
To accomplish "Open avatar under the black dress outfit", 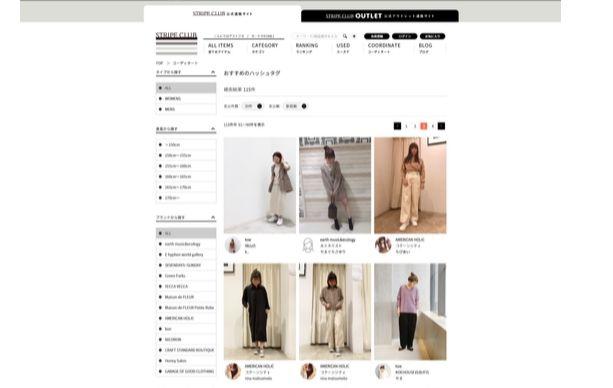I will 233,372.
